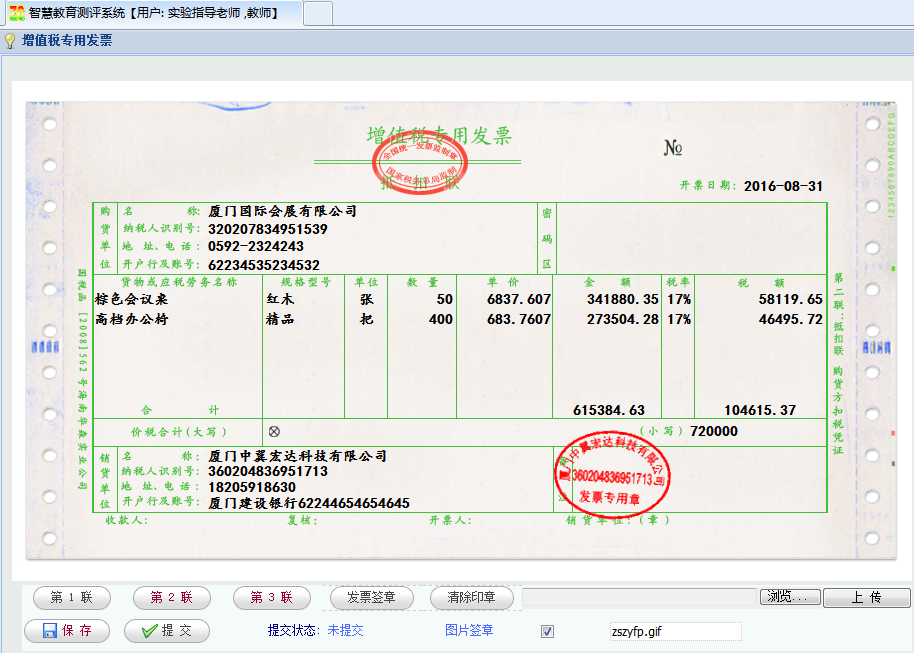The width and height of the screenshot is (914, 653).
Task: Switch to the 智慧教育测评系统 tab
Action: tap(154, 13)
